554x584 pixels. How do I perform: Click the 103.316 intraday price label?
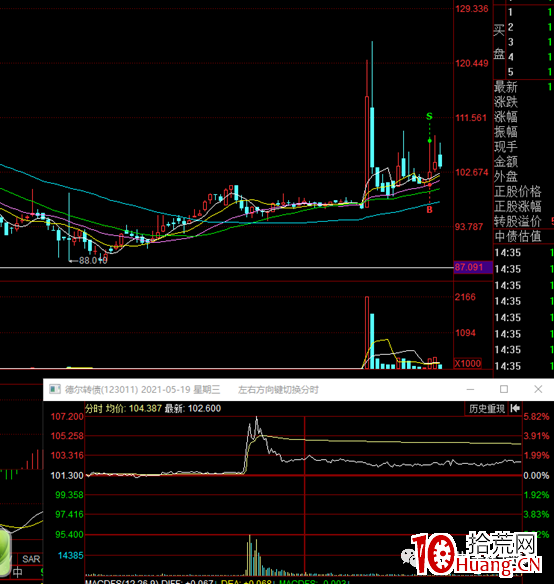[67, 455]
